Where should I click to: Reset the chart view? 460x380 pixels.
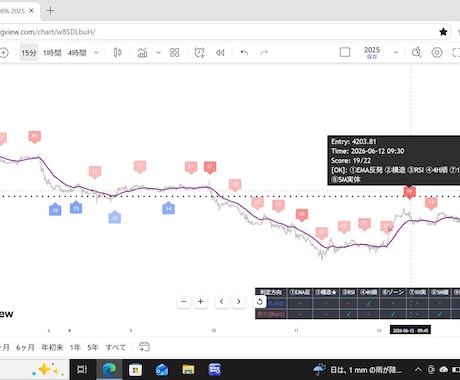[260, 302]
